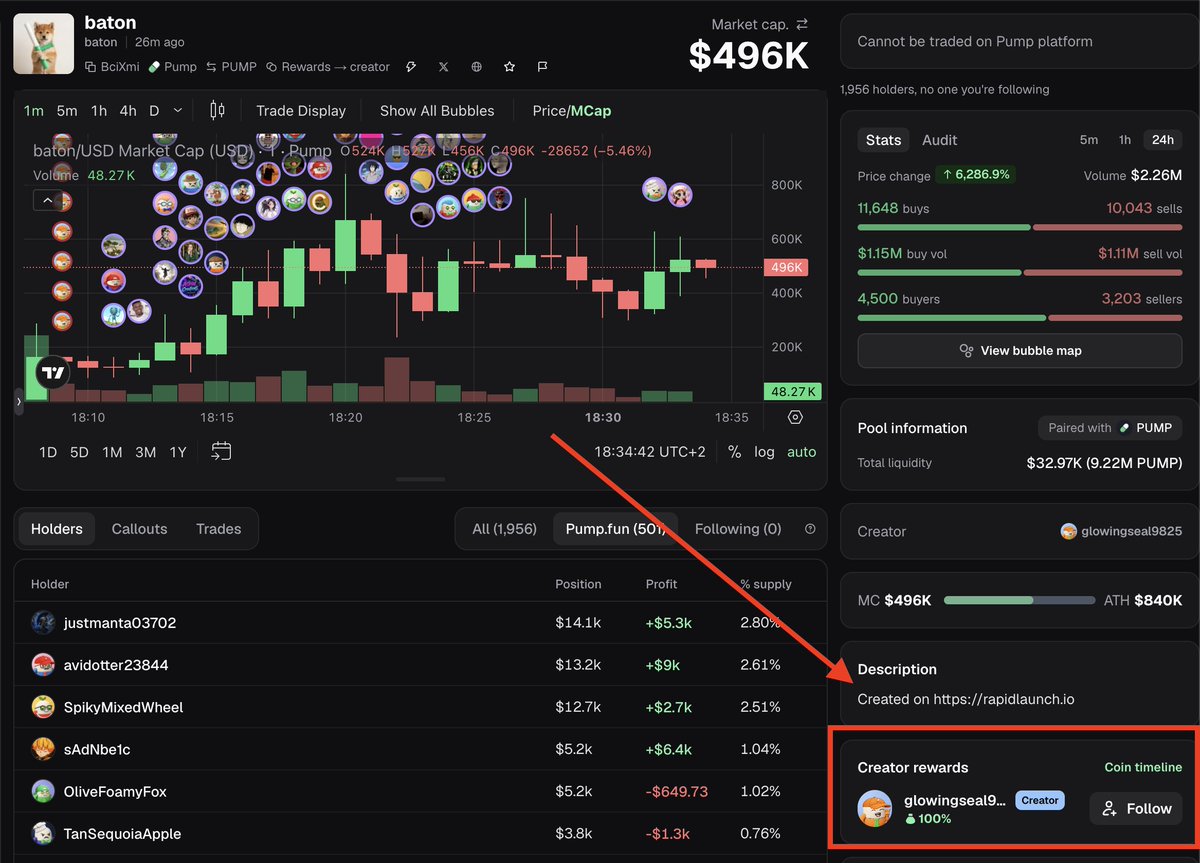This screenshot has width=1200, height=863.
Task: Set chart range to 5D
Action: 79,452
